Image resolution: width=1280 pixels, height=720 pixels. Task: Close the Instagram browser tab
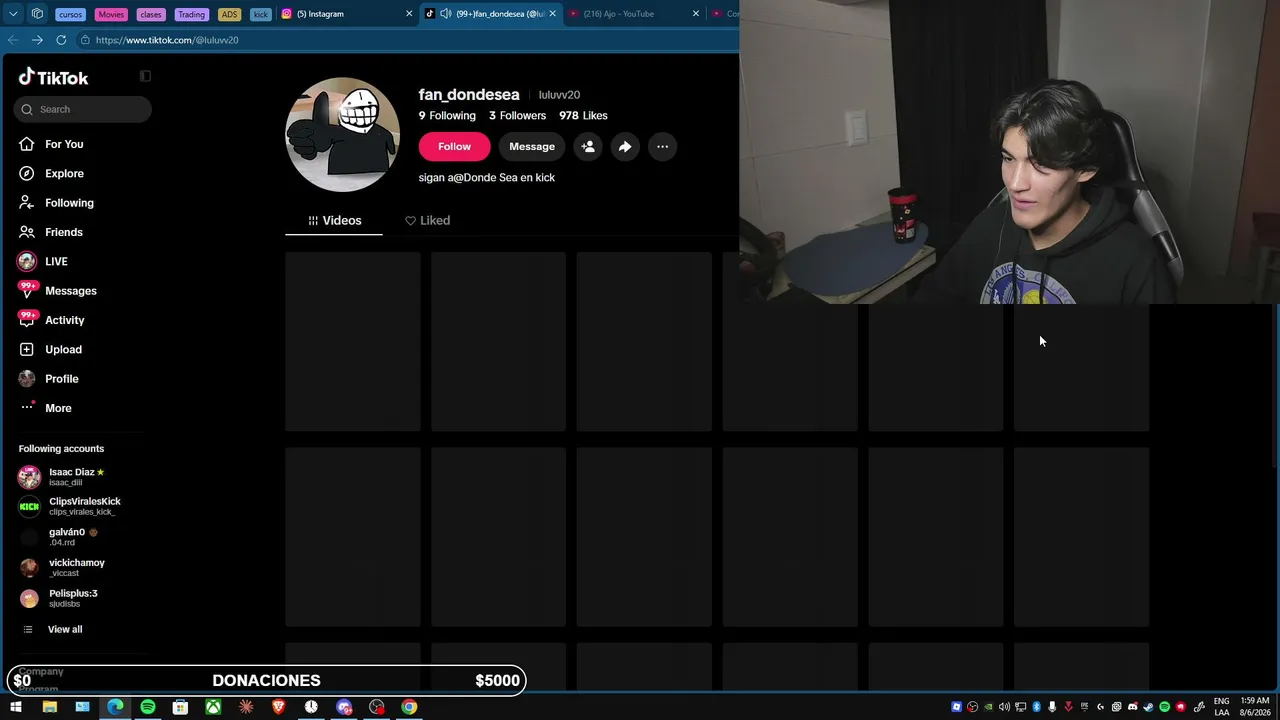pyautogui.click(x=409, y=14)
